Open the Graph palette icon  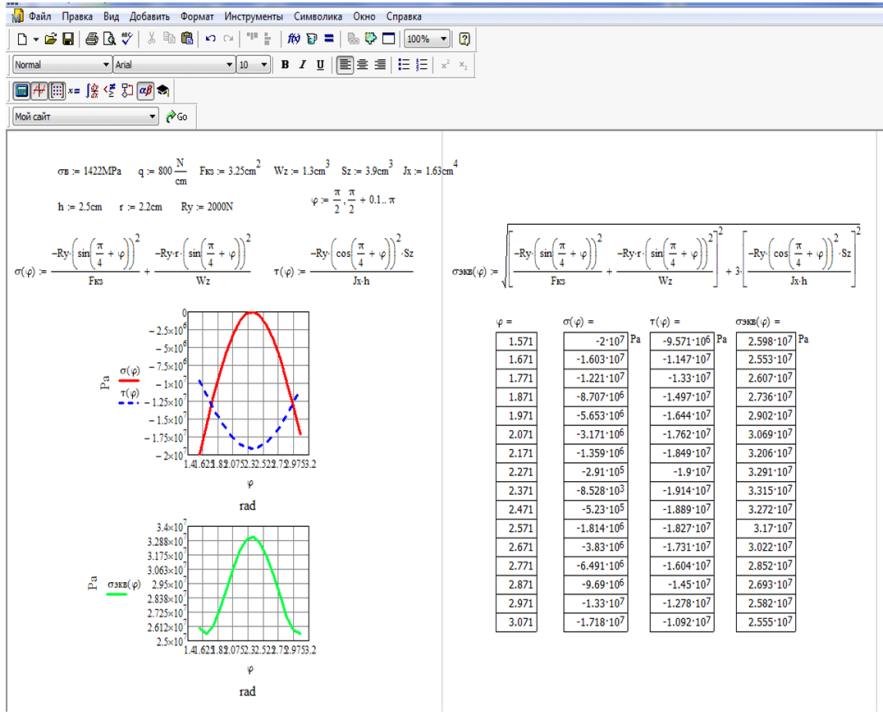[x=39, y=90]
